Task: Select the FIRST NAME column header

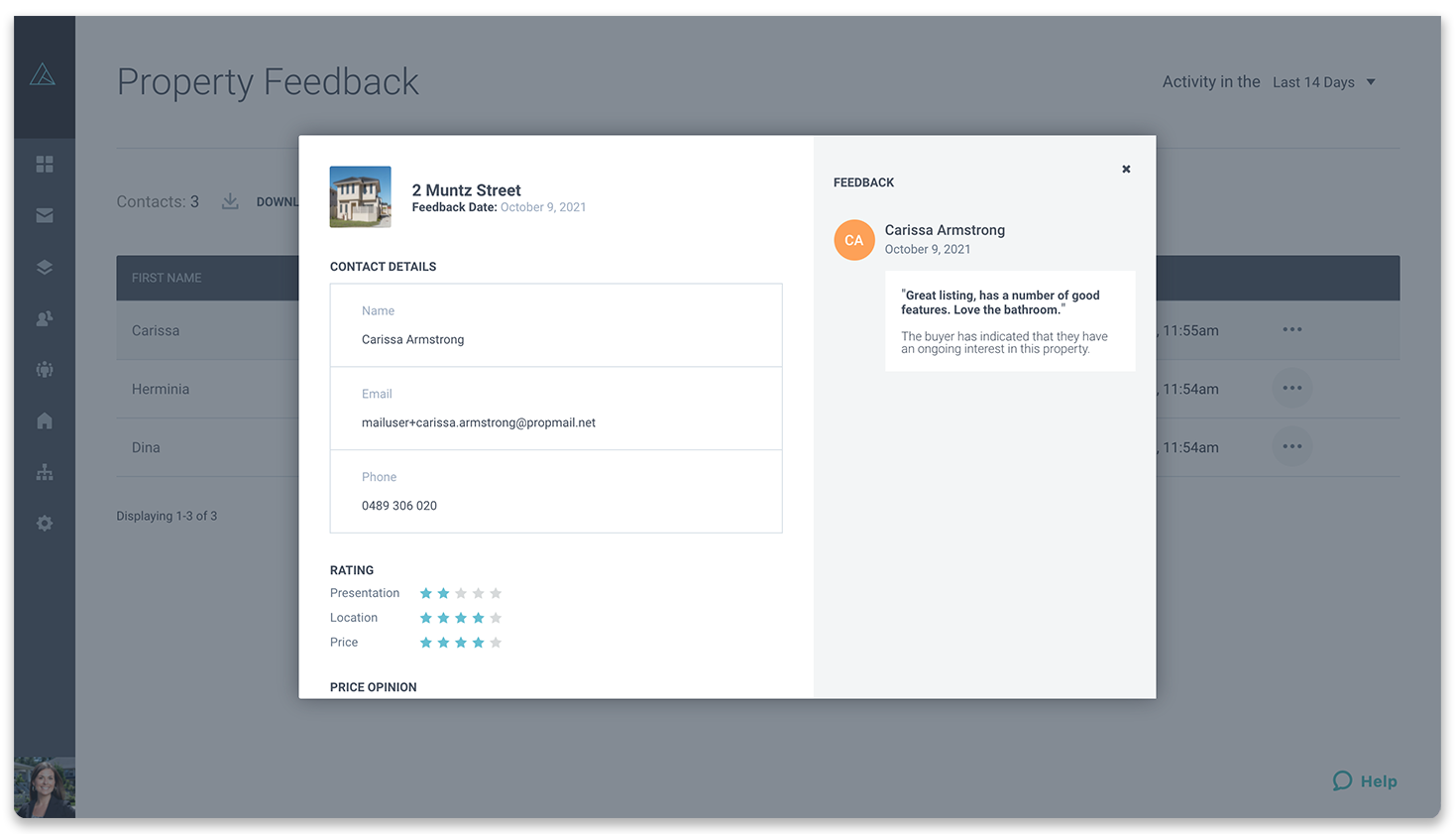Action: [167, 278]
